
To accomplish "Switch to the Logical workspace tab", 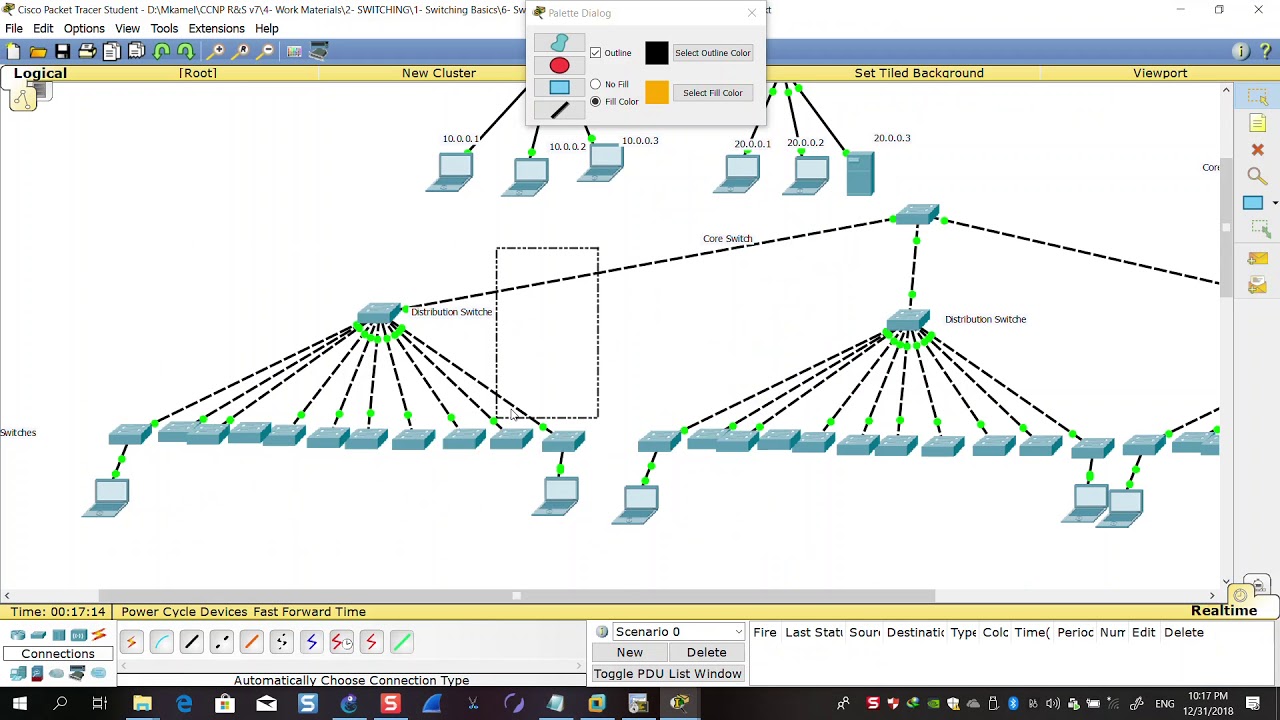I will pyautogui.click(x=40, y=73).
